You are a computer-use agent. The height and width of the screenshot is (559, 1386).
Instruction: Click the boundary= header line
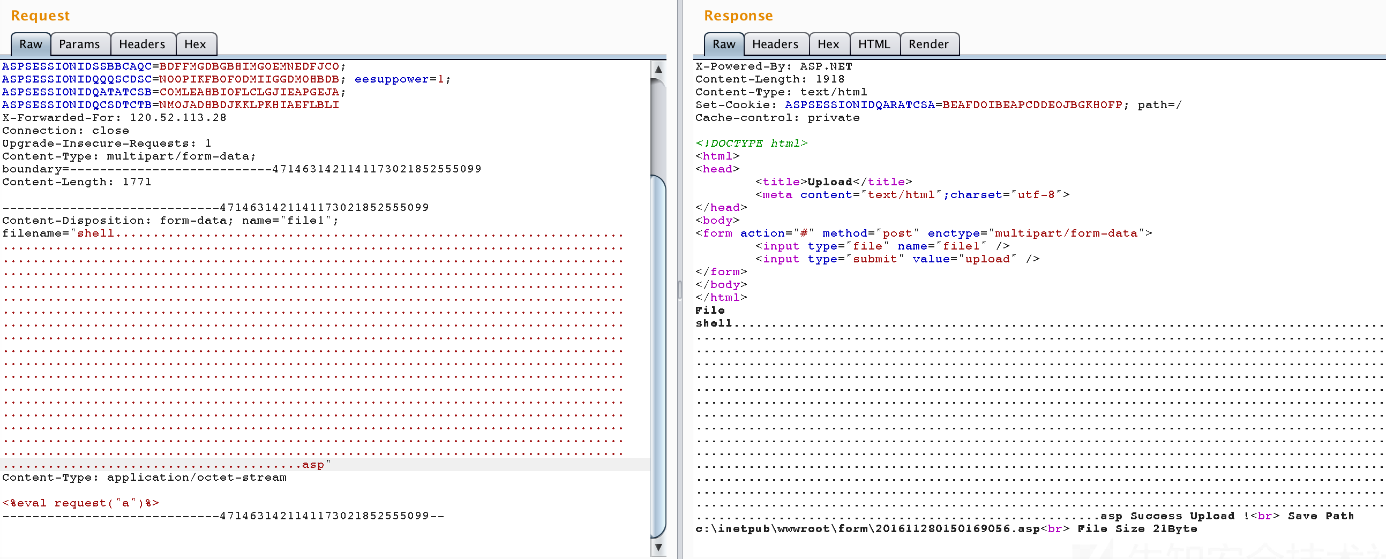click(x=242, y=169)
